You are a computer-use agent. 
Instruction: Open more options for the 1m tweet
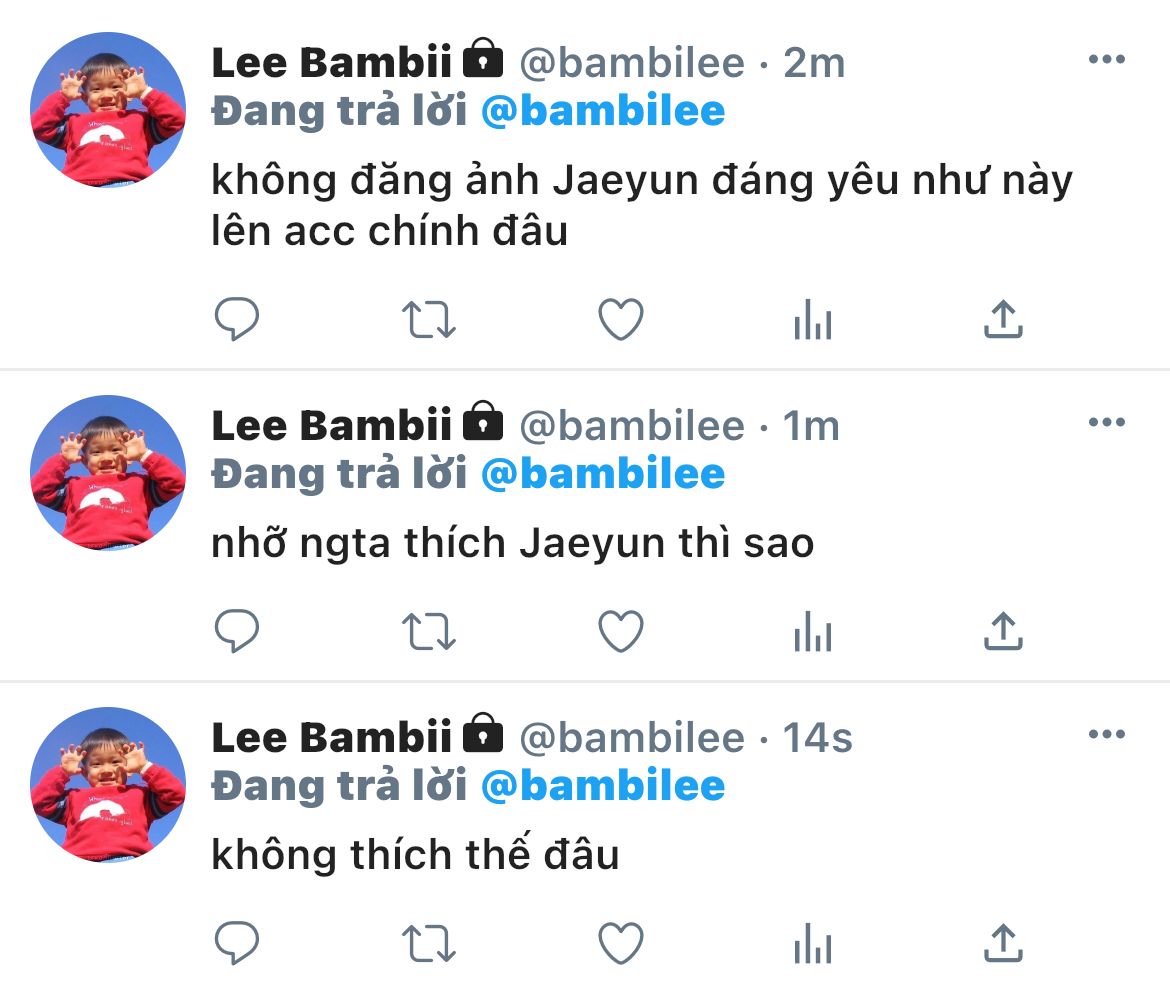[1107, 422]
